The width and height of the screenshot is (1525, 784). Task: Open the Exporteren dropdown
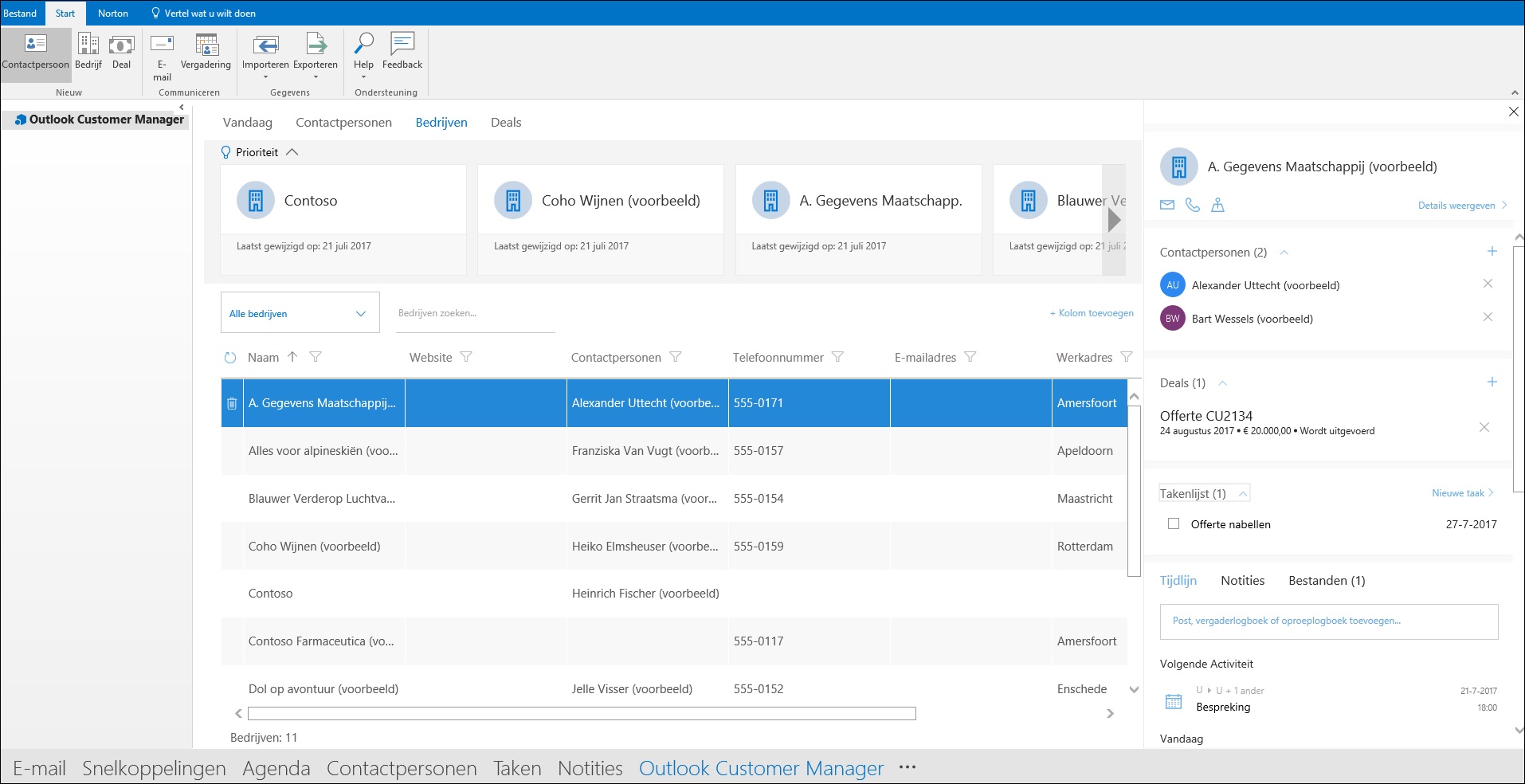(316, 56)
